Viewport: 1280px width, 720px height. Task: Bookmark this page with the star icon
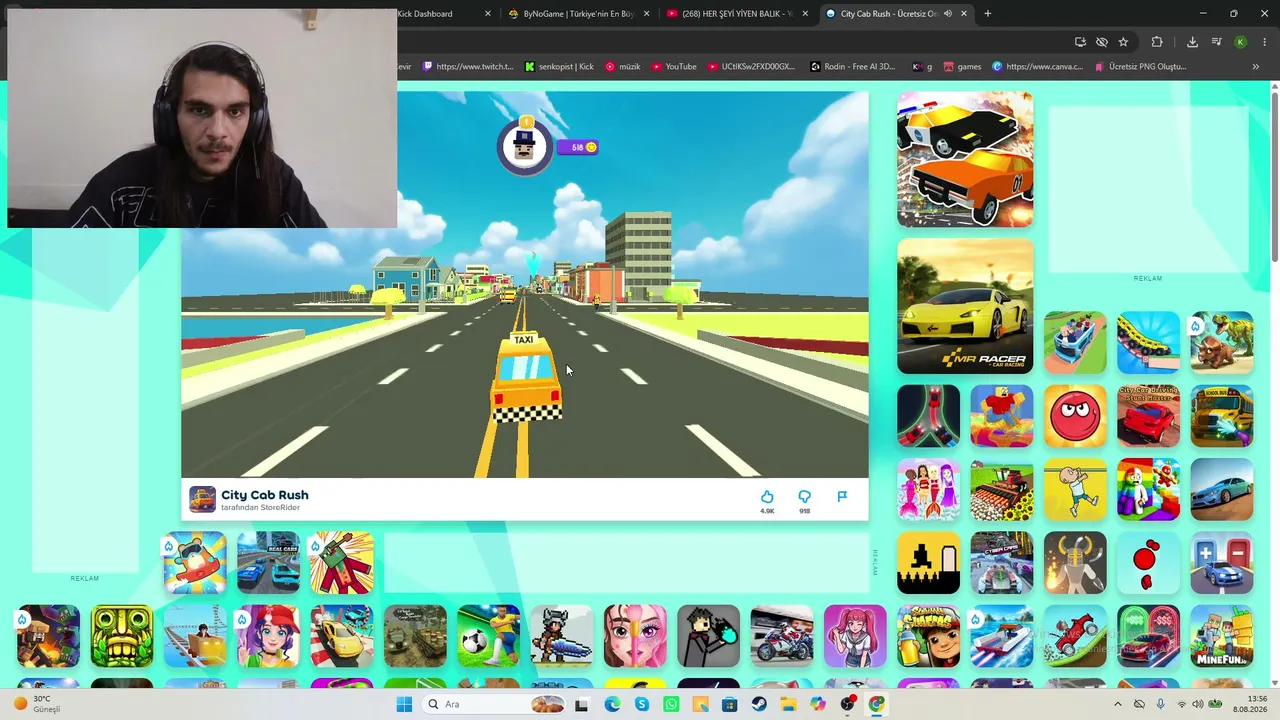(x=1123, y=42)
